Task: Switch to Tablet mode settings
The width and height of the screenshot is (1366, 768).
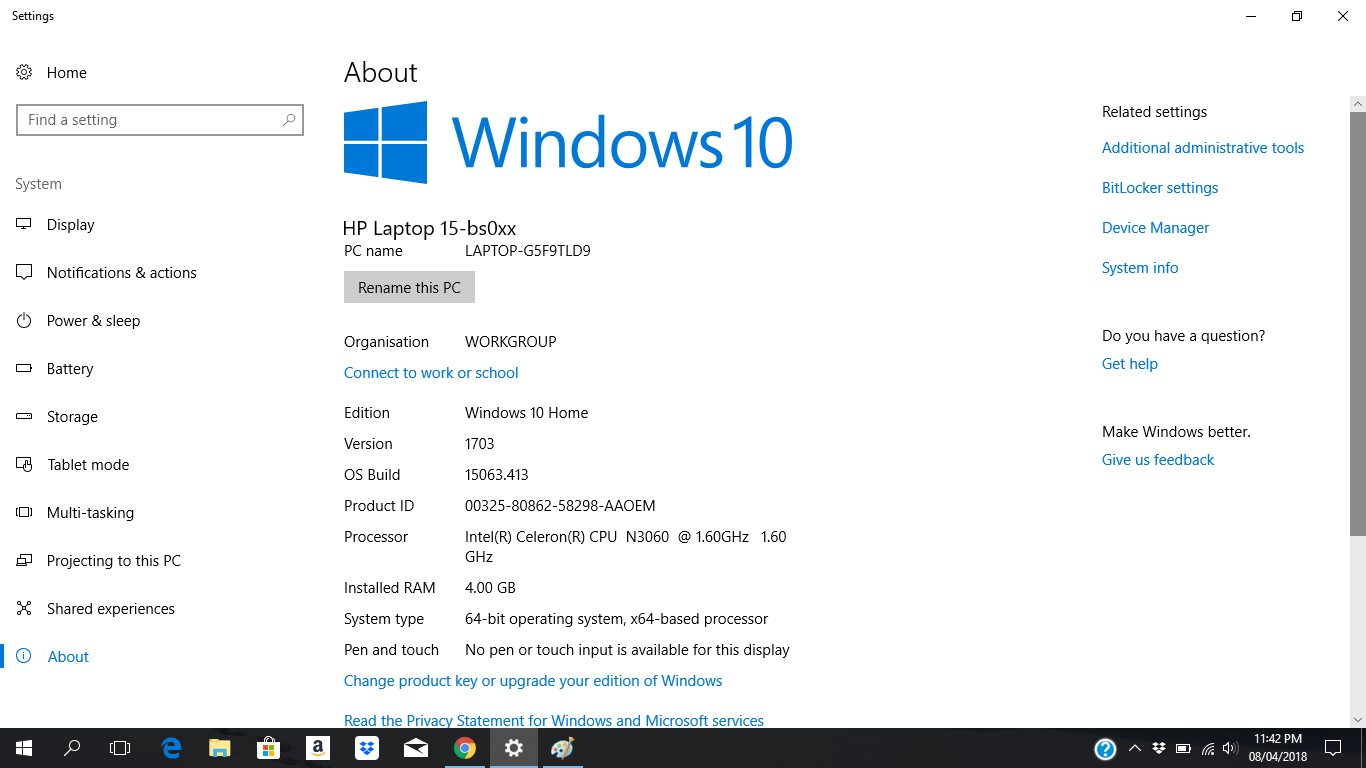Action: point(87,464)
